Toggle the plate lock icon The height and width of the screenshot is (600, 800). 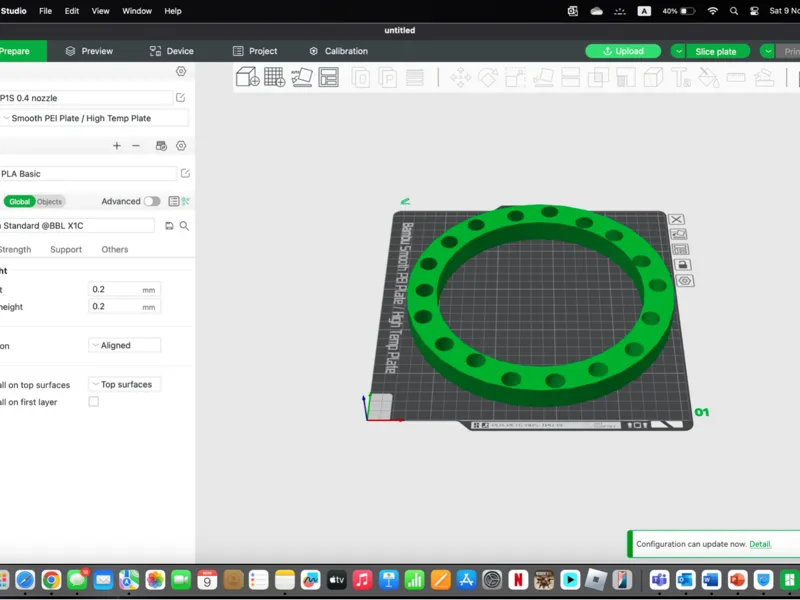(683, 265)
